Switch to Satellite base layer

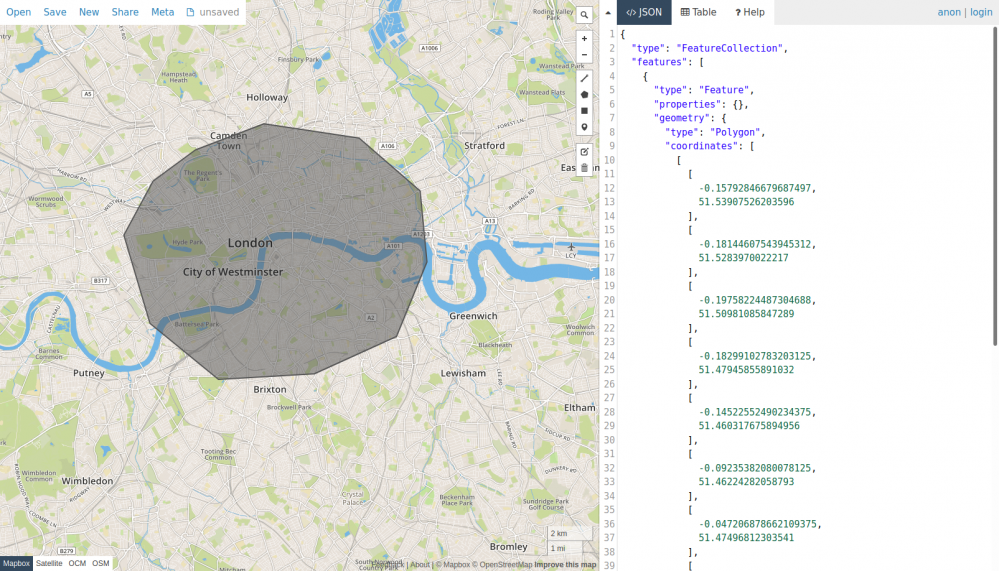(x=49, y=563)
